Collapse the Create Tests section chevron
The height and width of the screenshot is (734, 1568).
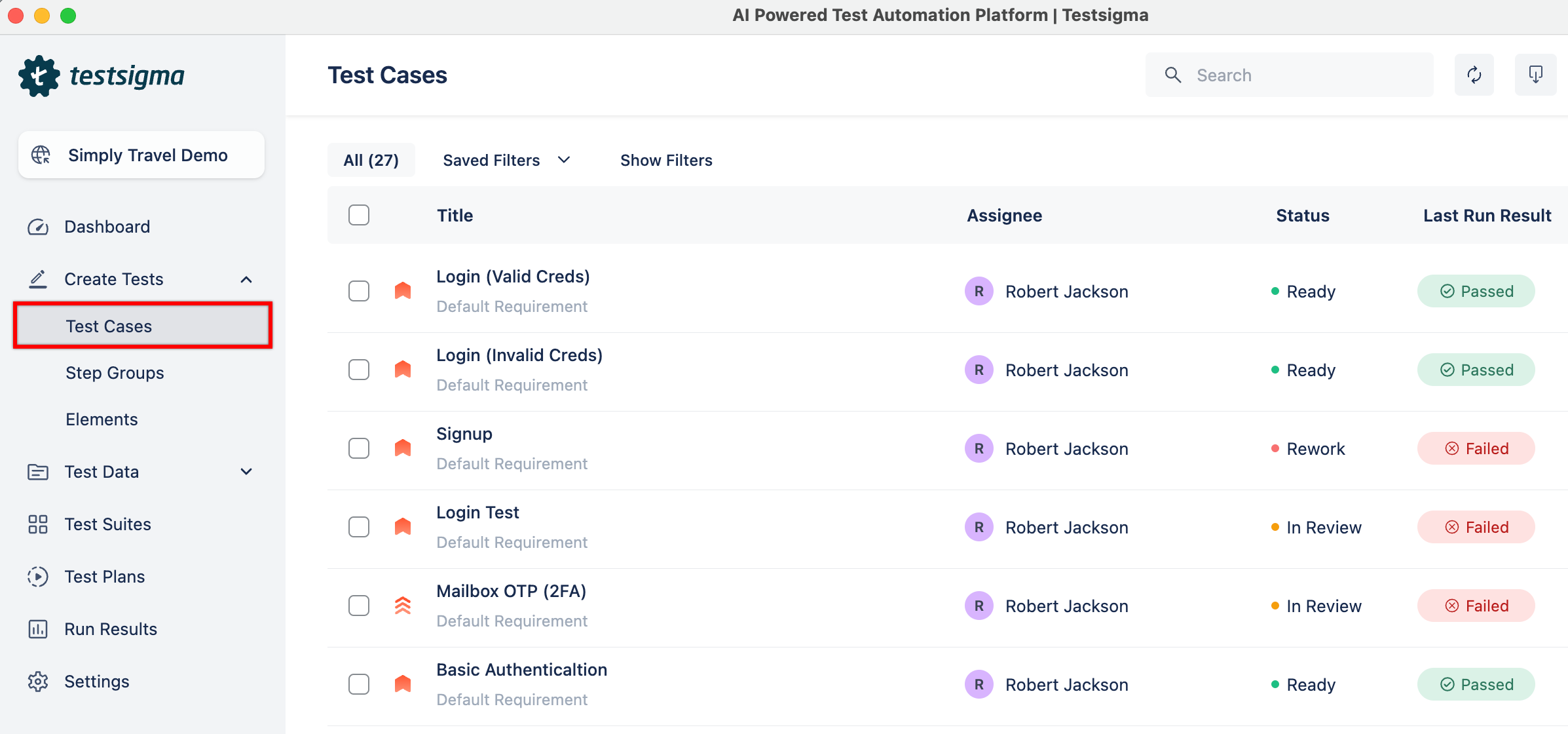click(x=246, y=280)
